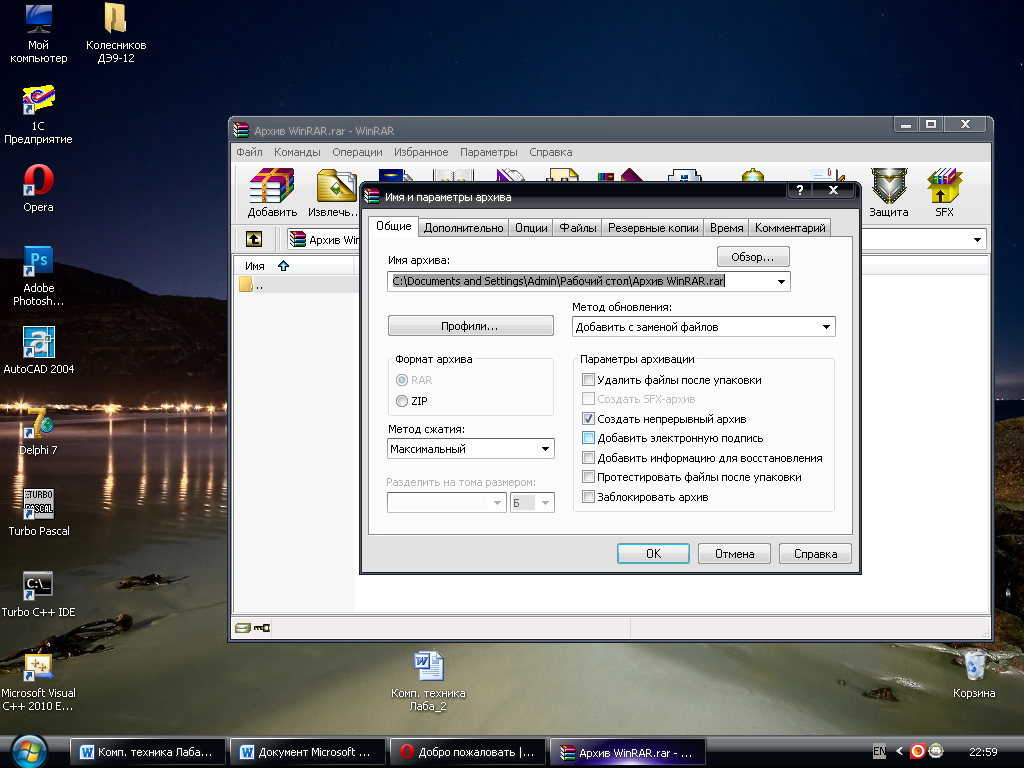The height and width of the screenshot is (768, 1024).
Task: Select the Turbo C++ IDE desktop icon
Action: [39, 594]
